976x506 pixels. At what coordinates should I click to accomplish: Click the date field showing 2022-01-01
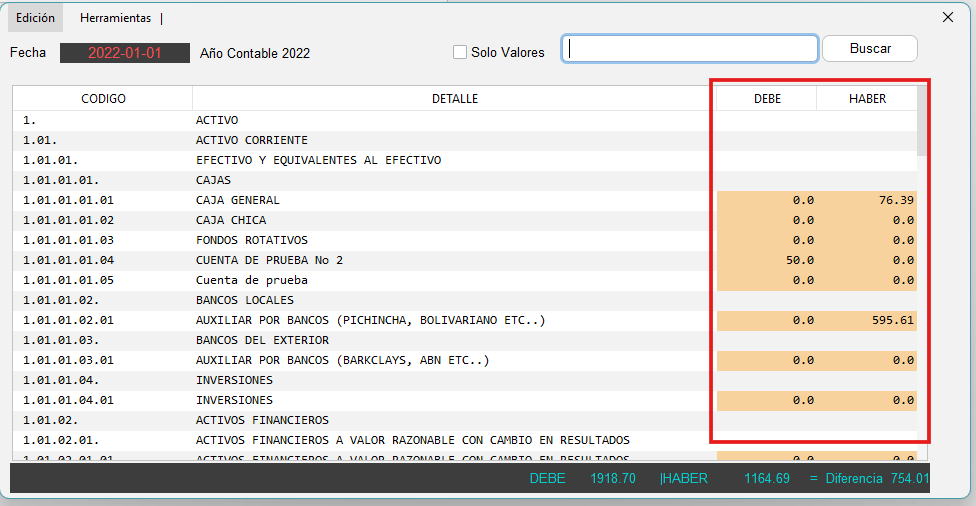point(125,53)
